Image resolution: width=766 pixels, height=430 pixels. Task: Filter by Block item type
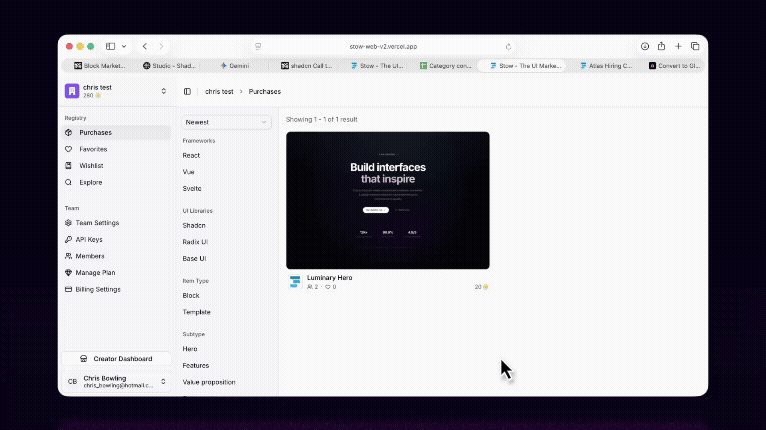click(191, 296)
